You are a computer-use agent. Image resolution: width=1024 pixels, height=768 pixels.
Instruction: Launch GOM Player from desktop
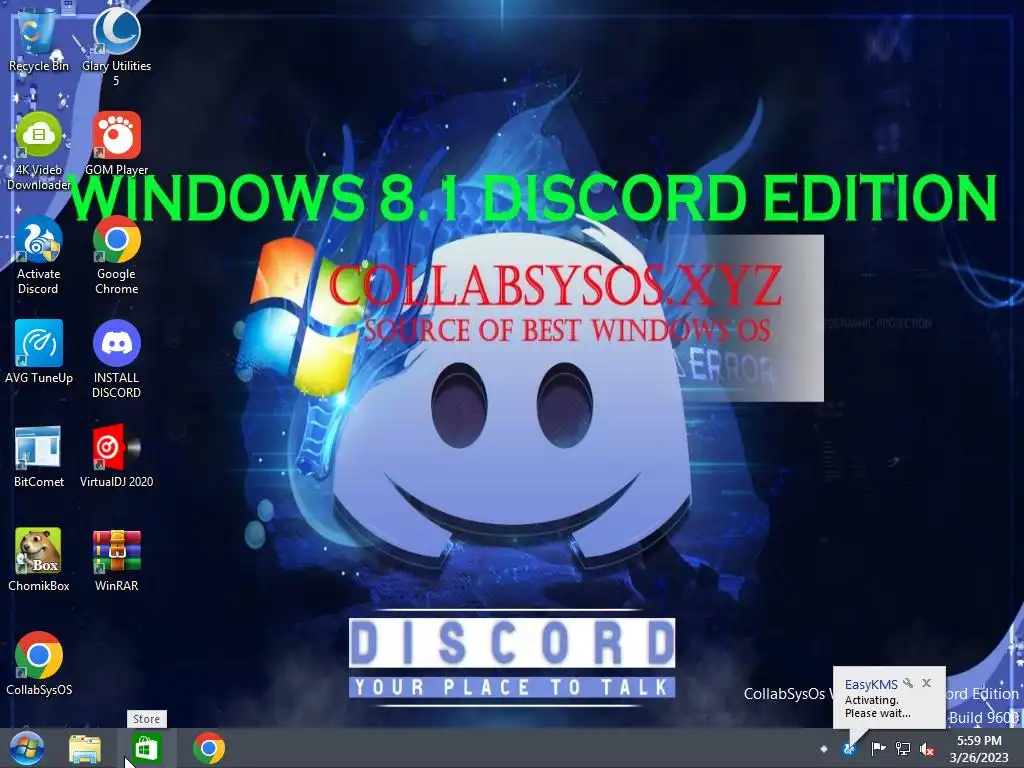coord(116,144)
